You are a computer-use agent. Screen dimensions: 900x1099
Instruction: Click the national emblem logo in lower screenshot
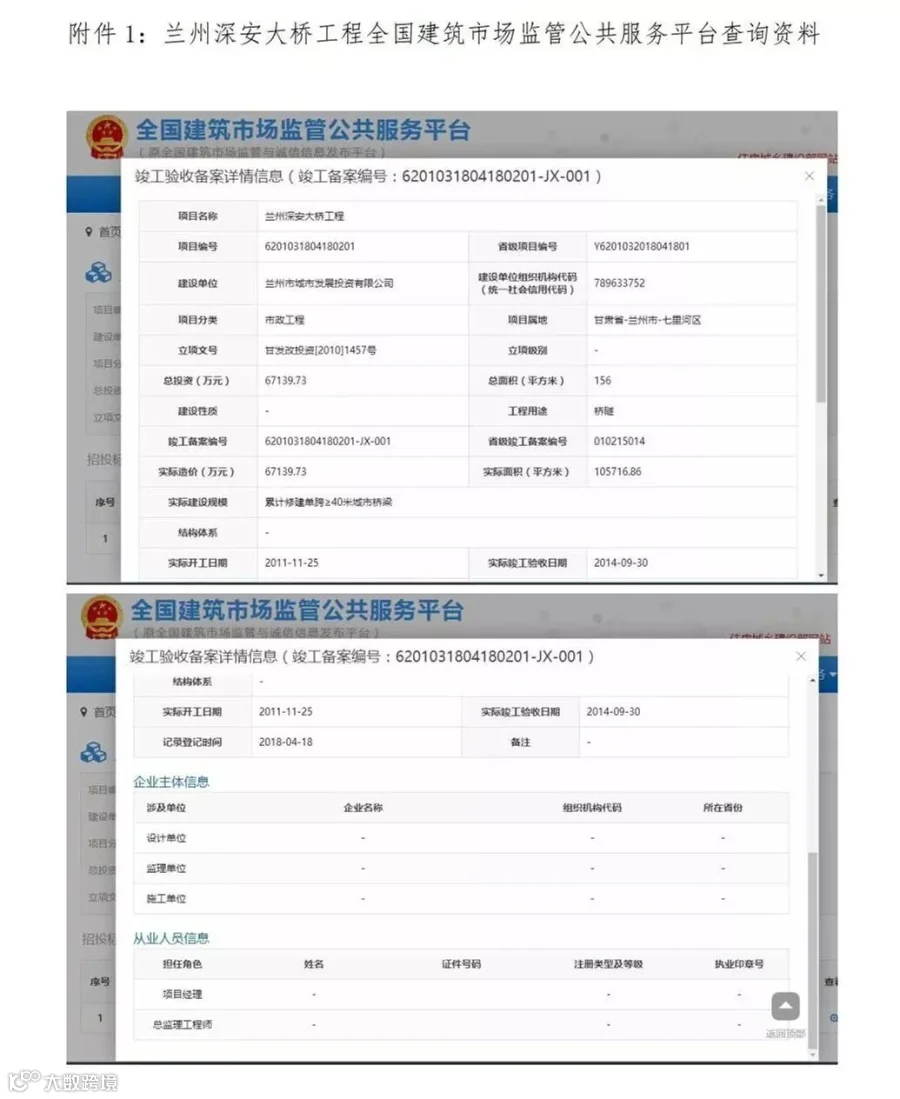[x=102, y=617]
